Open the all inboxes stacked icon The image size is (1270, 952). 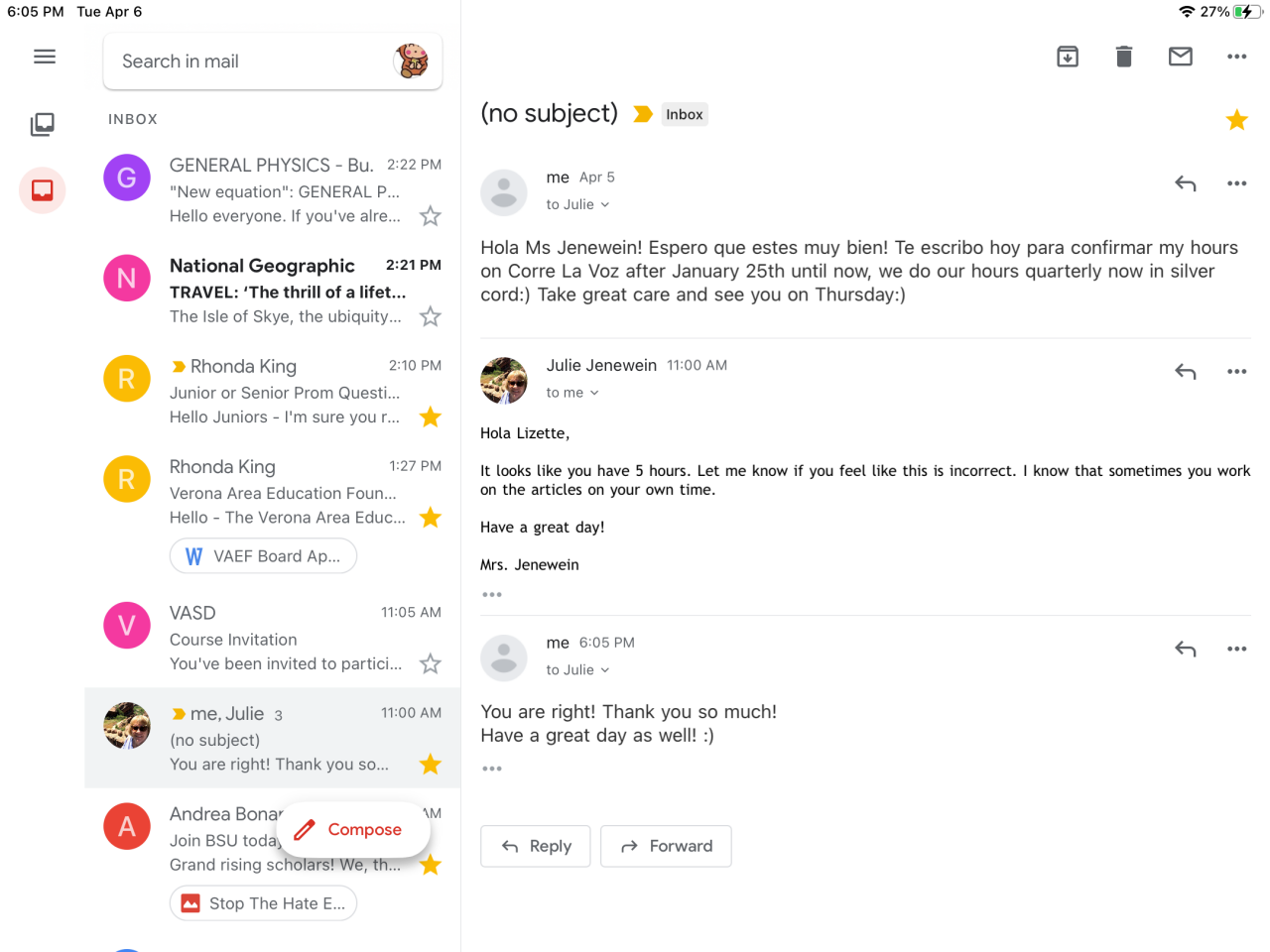click(x=43, y=124)
